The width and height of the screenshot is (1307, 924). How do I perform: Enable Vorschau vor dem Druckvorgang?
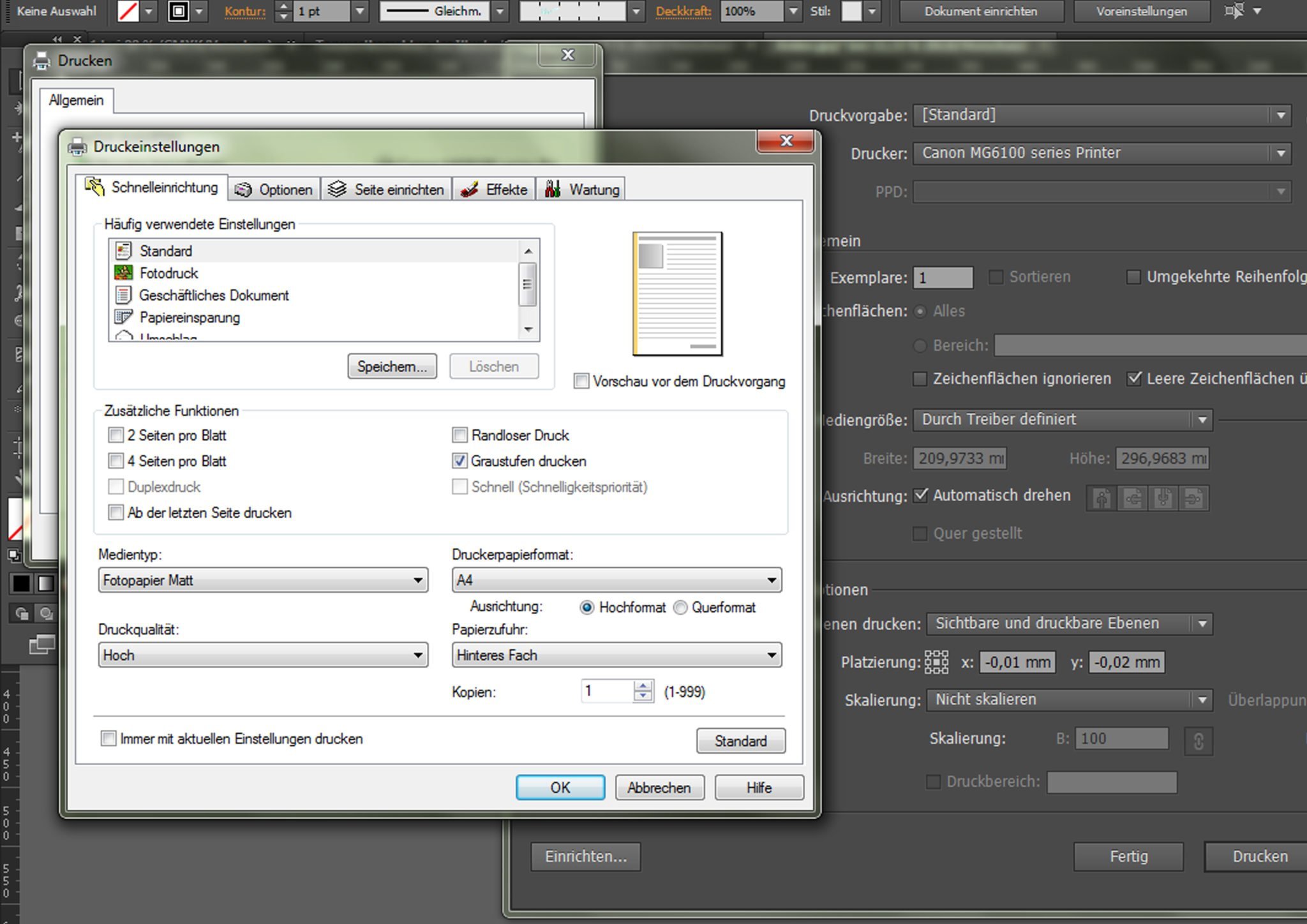(581, 381)
